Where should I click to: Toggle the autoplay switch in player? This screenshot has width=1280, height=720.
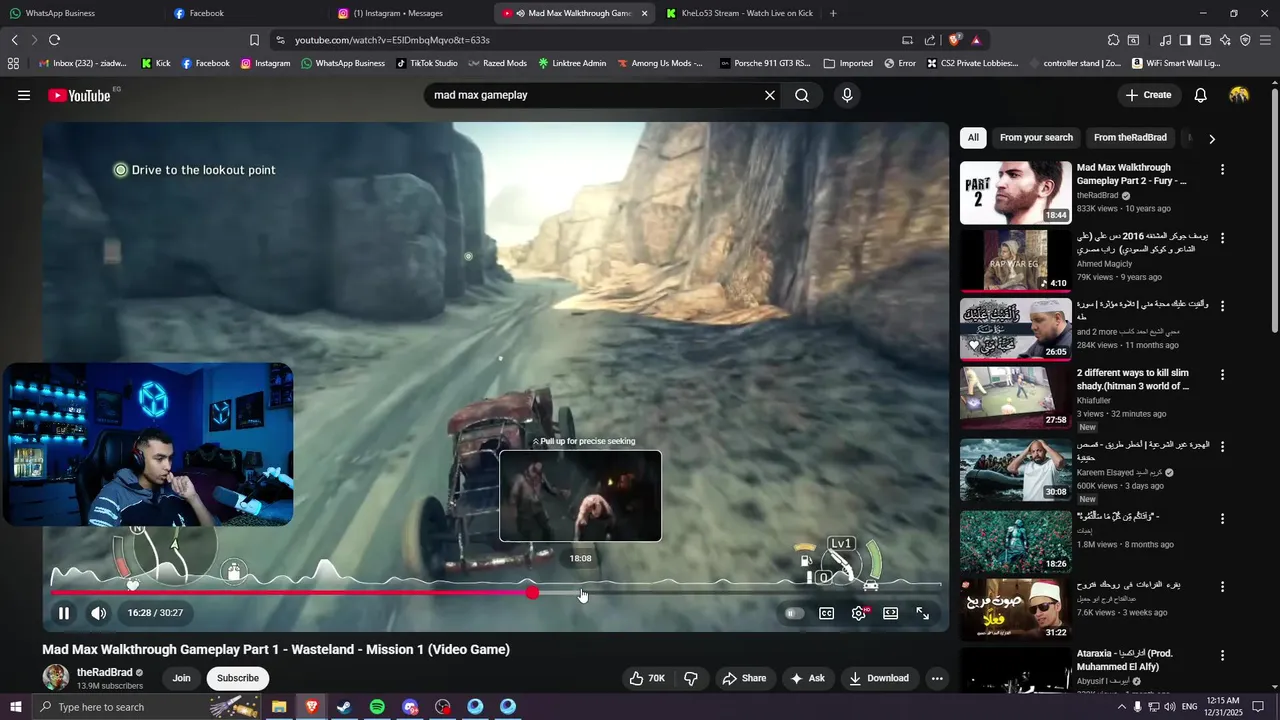point(794,613)
